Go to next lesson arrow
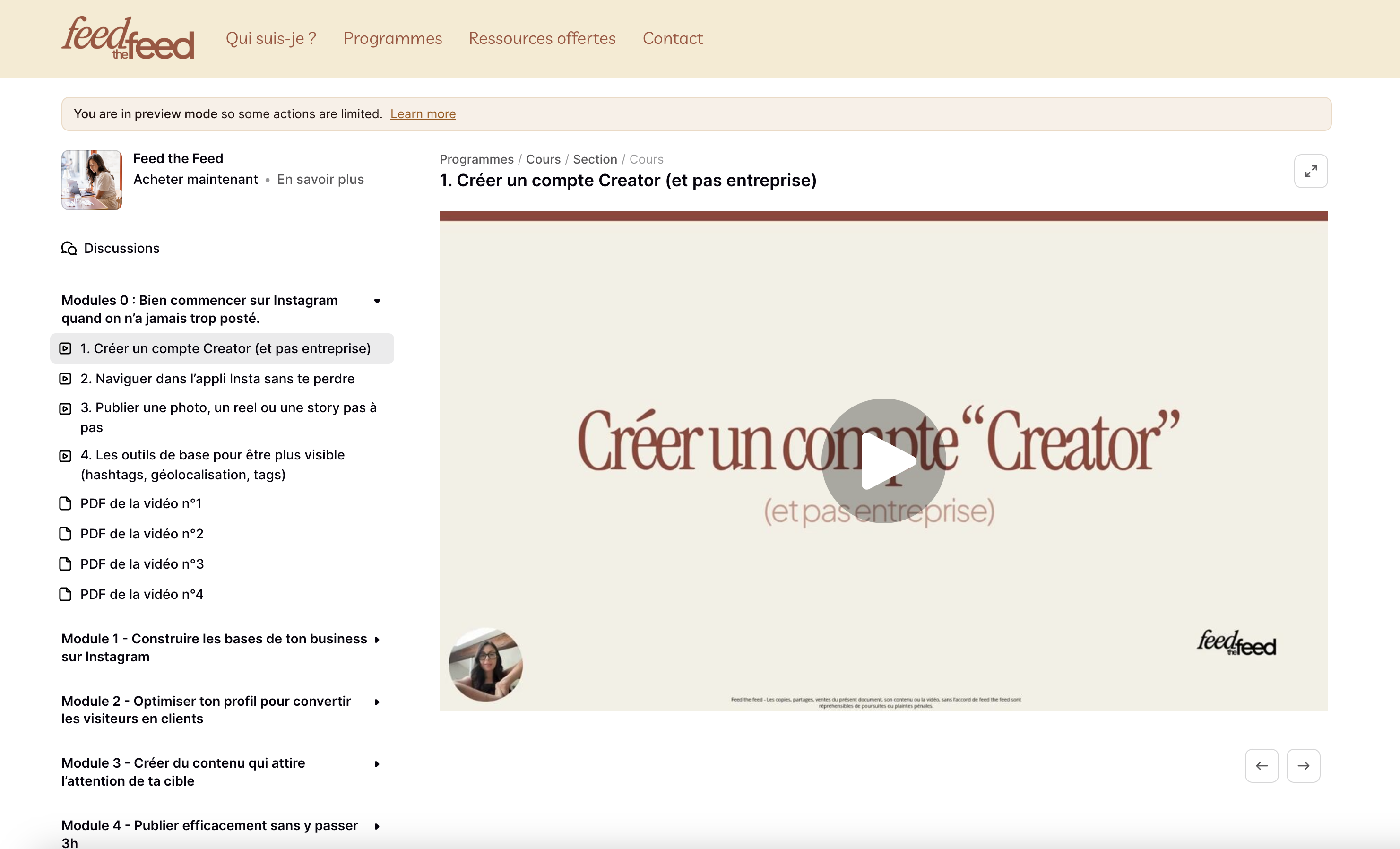1400x849 pixels. pos(1303,765)
